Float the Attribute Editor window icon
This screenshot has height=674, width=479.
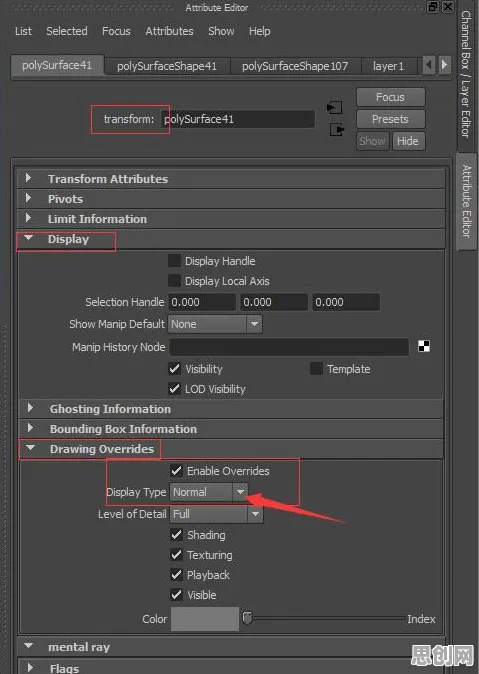click(x=433, y=6)
